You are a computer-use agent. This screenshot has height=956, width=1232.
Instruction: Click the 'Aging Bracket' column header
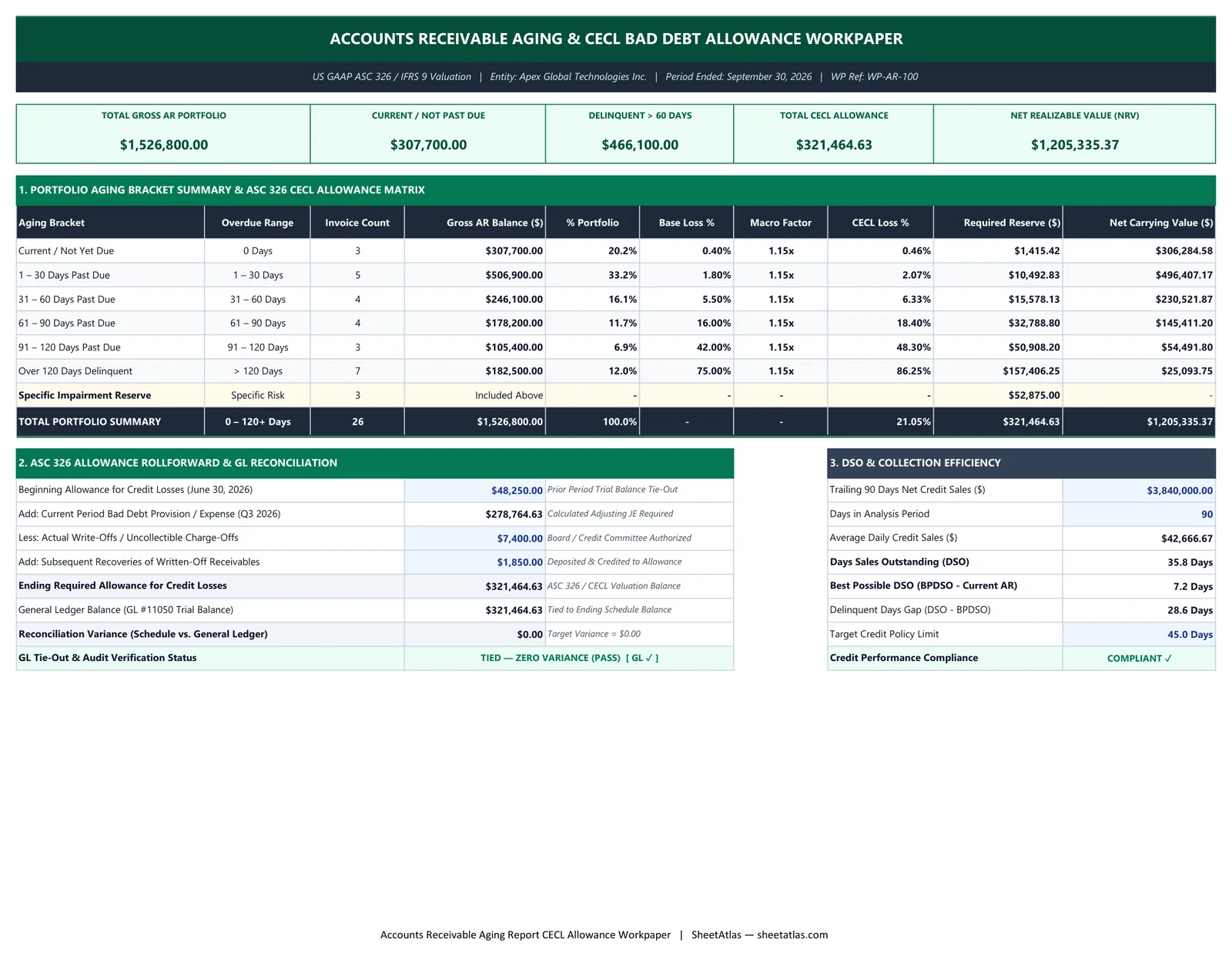coord(110,223)
